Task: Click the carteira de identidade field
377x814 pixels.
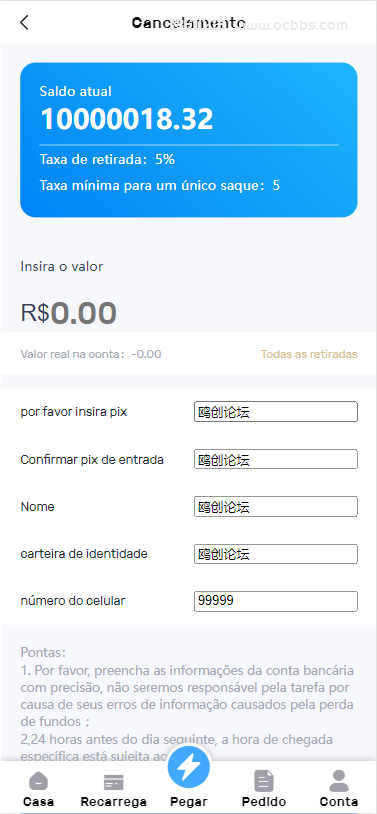Action: (276, 554)
